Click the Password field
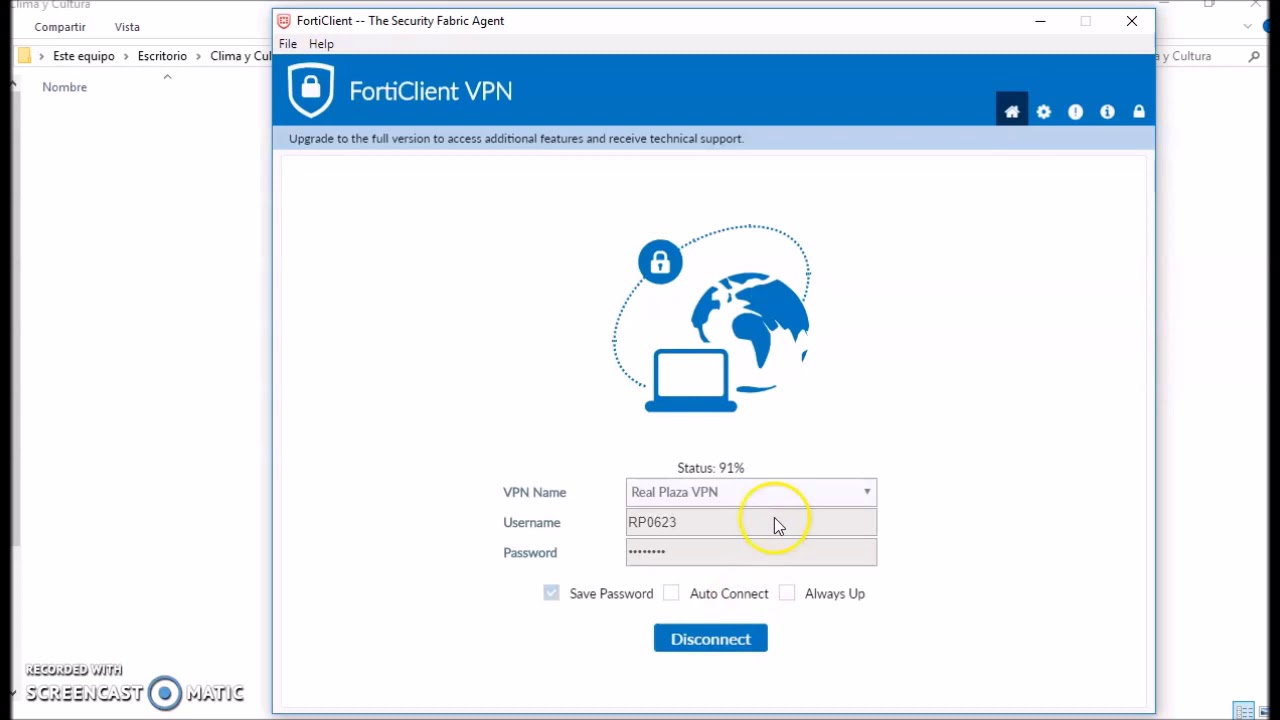Image resolution: width=1280 pixels, height=720 pixels. (751, 552)
